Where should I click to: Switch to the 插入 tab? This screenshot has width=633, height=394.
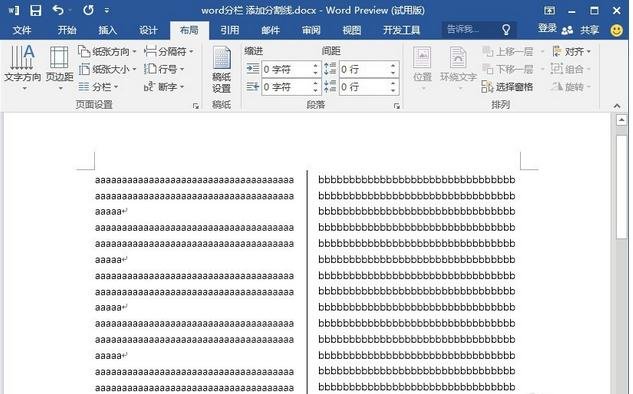(107, 30)
